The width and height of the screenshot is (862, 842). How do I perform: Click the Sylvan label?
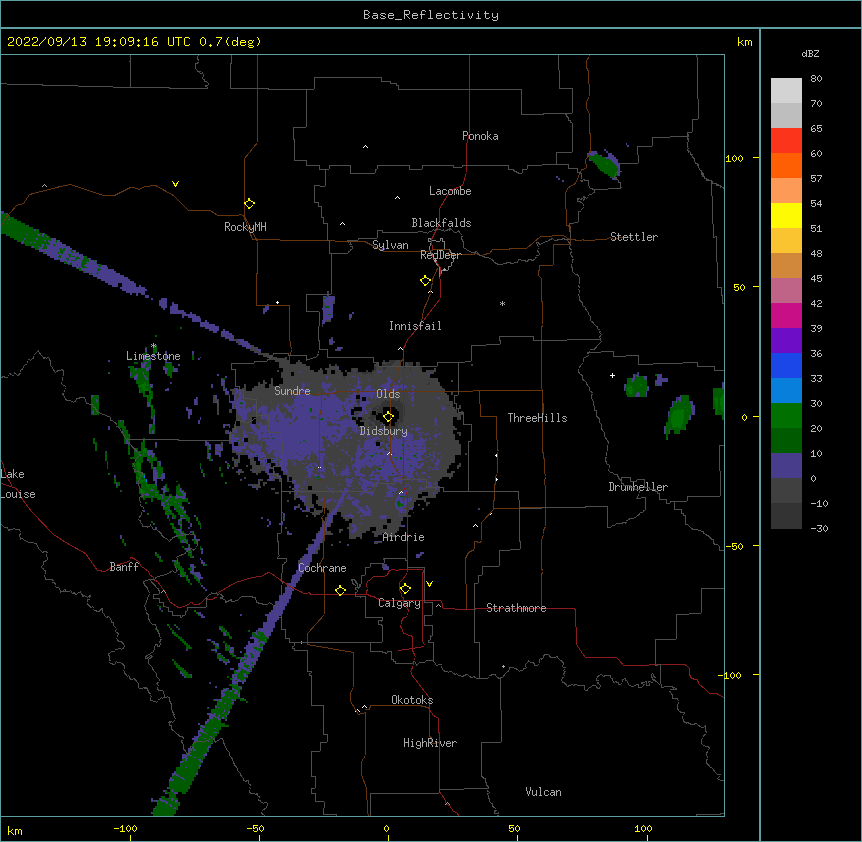click(x=390, y=245)
